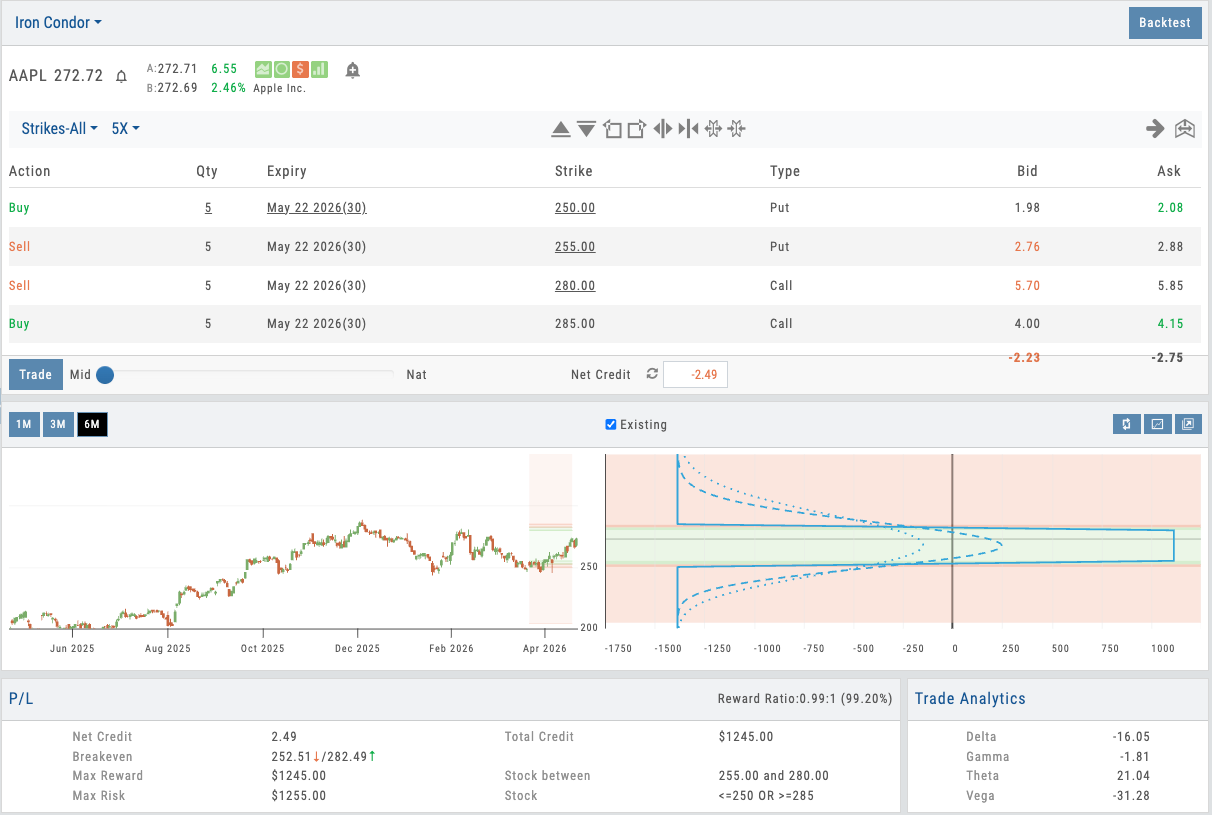Click the swap-axes icon above risk graph
The image size is (1212, 815).
1127,424
